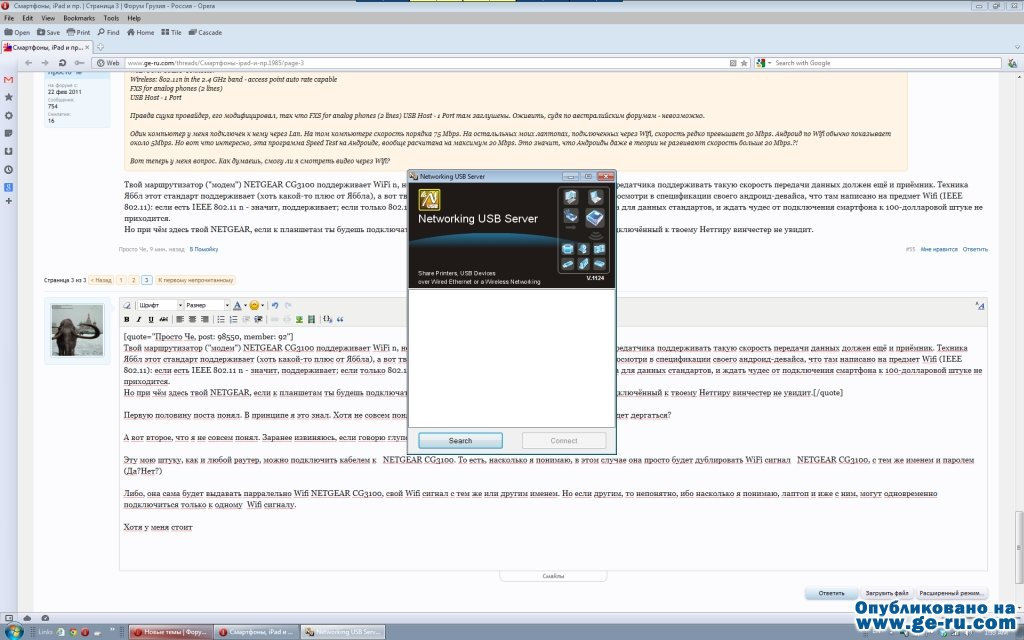Viewport: 1024px width, 640px height.
Task: Click the Ответить reply button
Action: pyautogui.click(x=831, y=593)
